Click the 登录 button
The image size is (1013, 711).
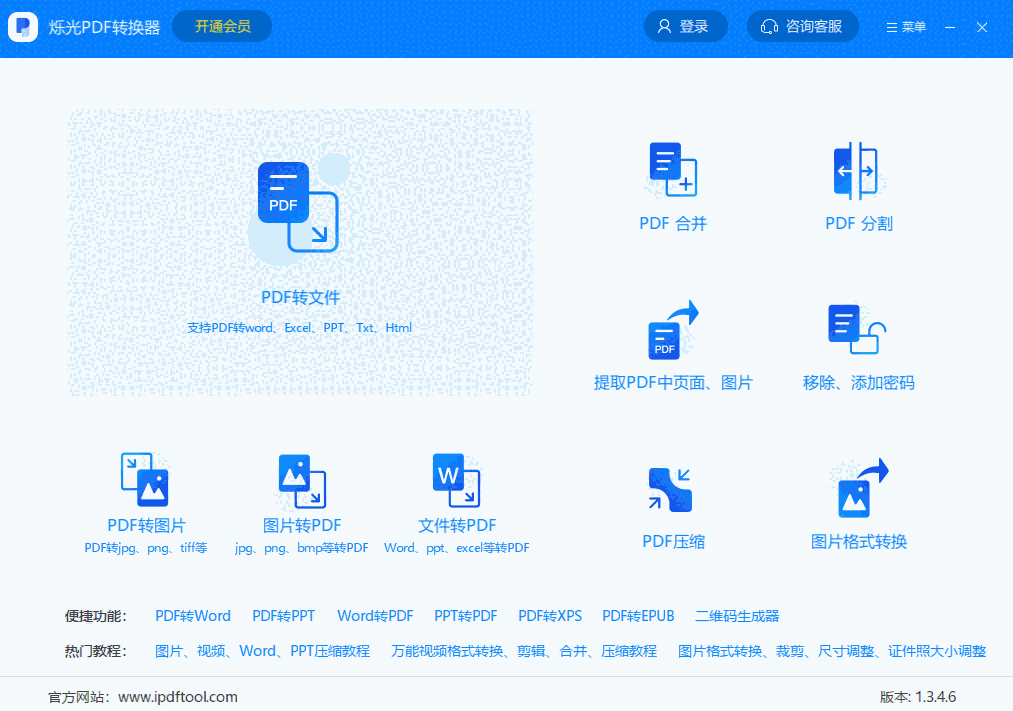pos(685,26)
